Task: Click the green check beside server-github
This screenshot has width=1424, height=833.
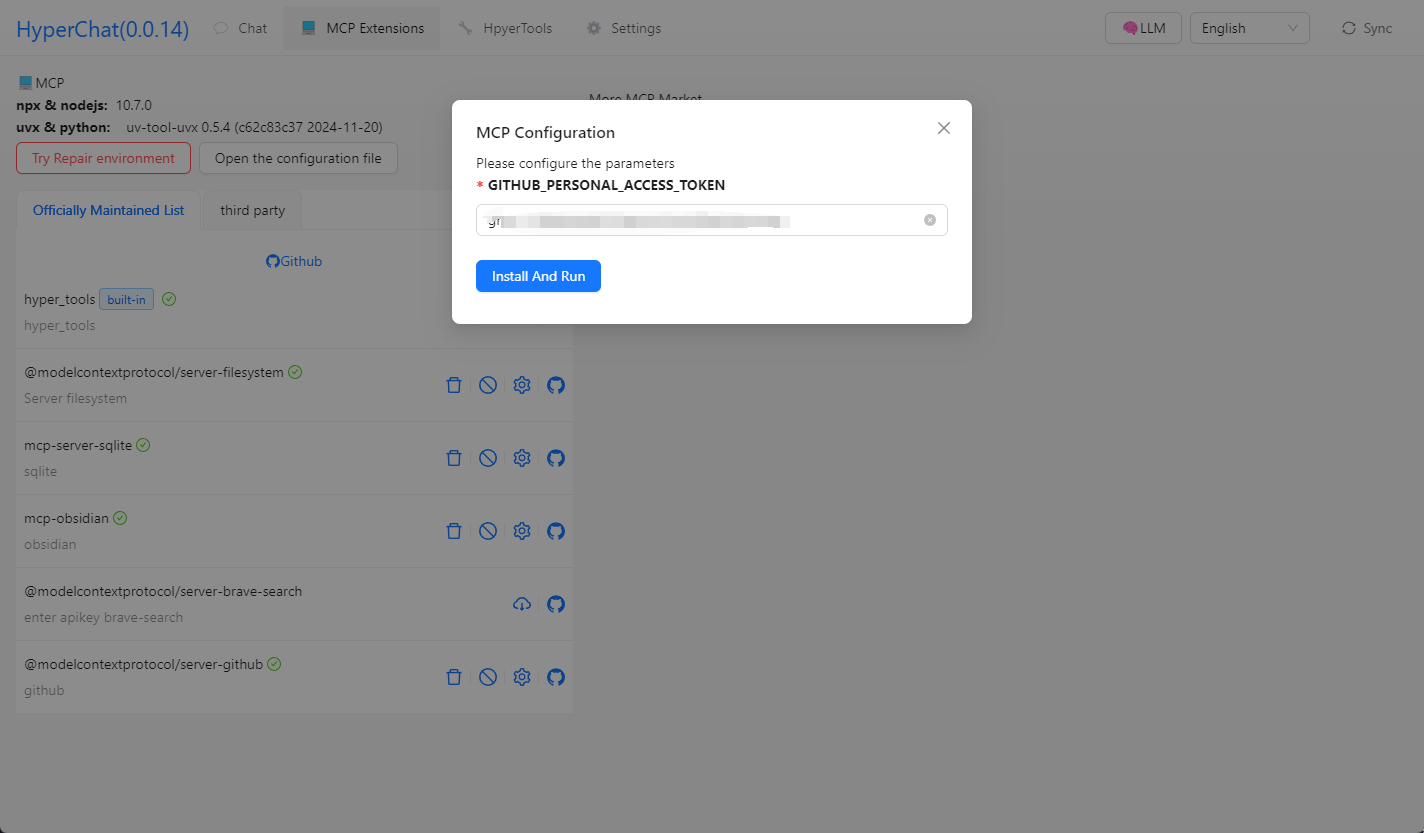Action: point(274,664)
